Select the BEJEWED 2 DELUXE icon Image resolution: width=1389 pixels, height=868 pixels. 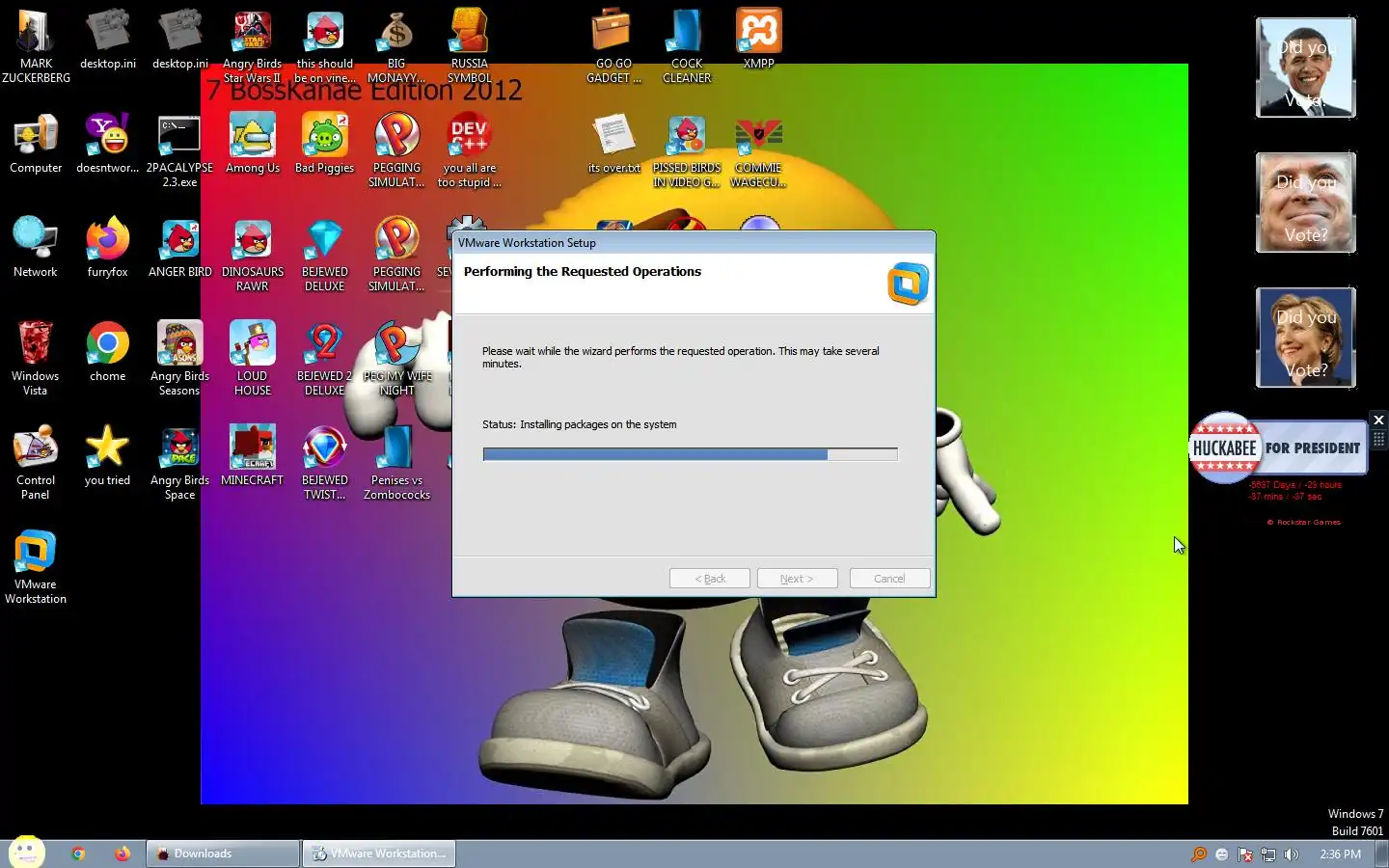point(324,359)
